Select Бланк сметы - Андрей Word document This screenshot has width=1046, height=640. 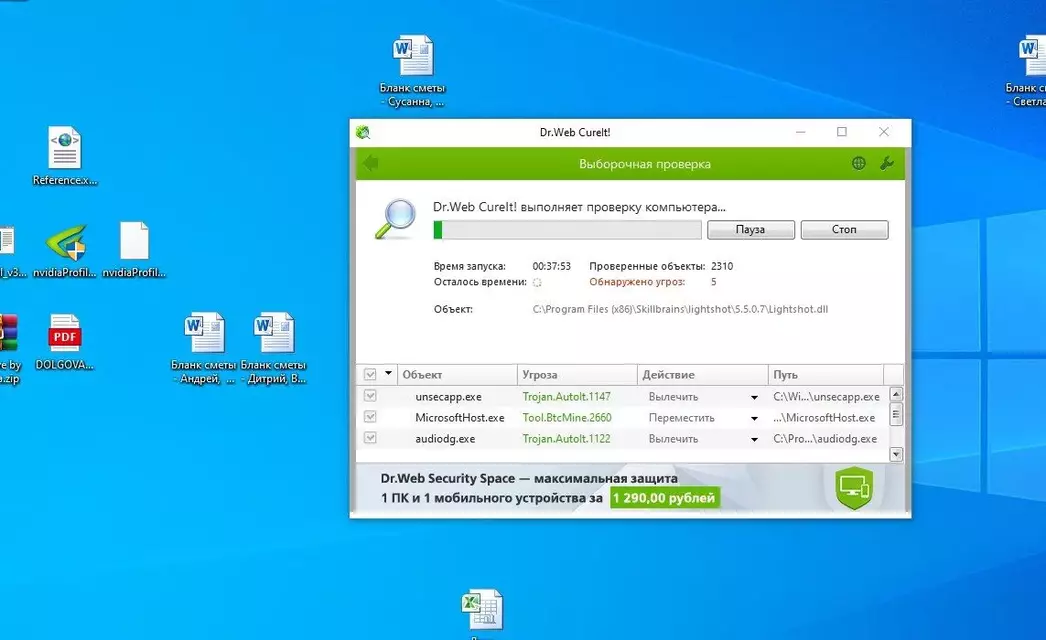pos(203,348)
